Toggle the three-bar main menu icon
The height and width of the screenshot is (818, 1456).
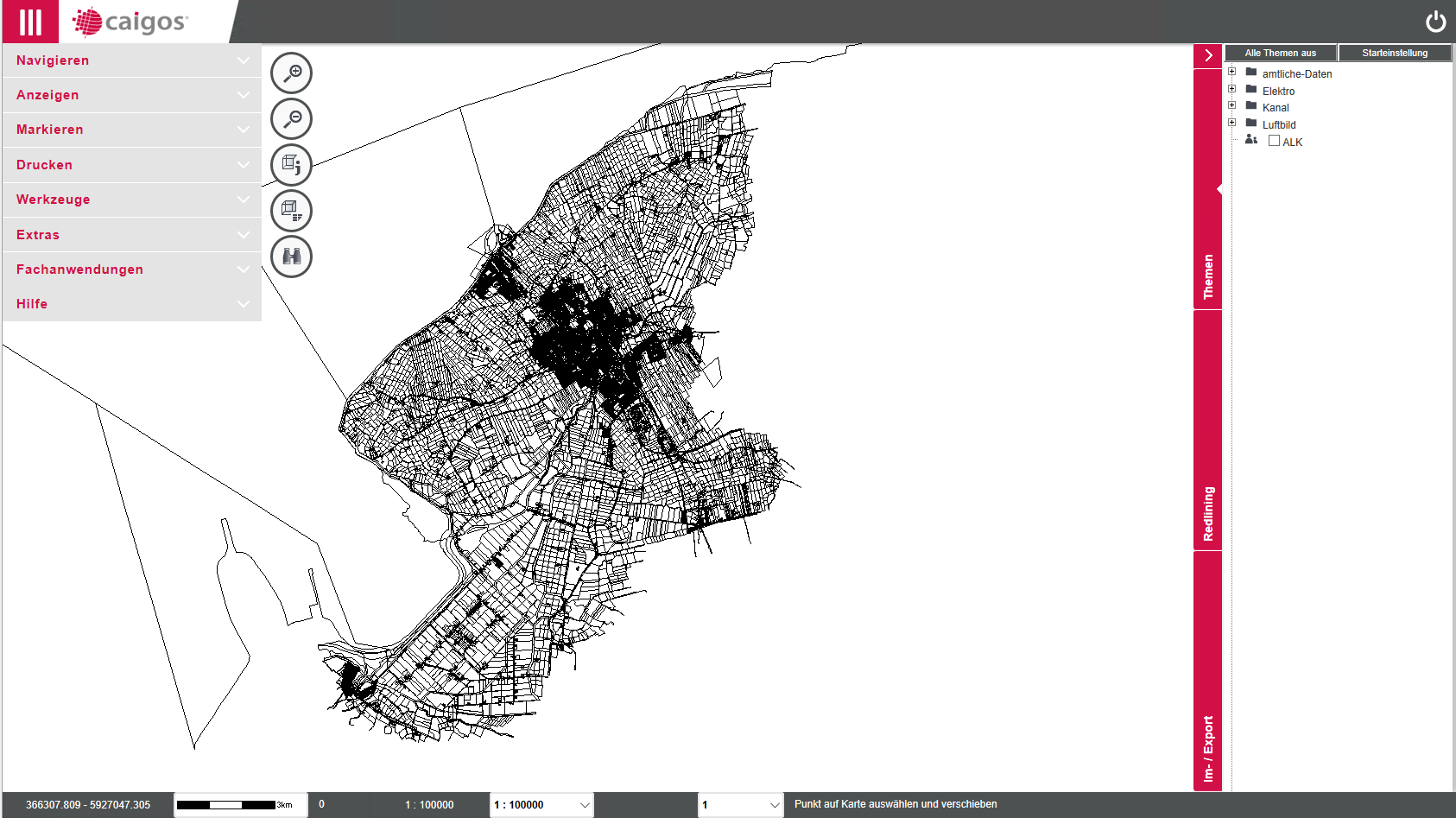click(30, 22)
